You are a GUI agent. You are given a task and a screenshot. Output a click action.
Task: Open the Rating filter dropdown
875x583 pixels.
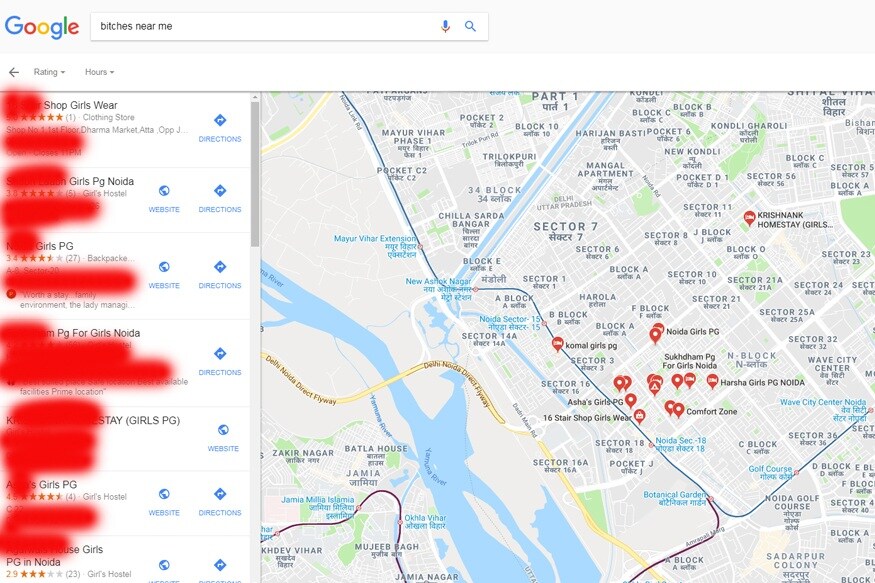(x=49, y=72)
